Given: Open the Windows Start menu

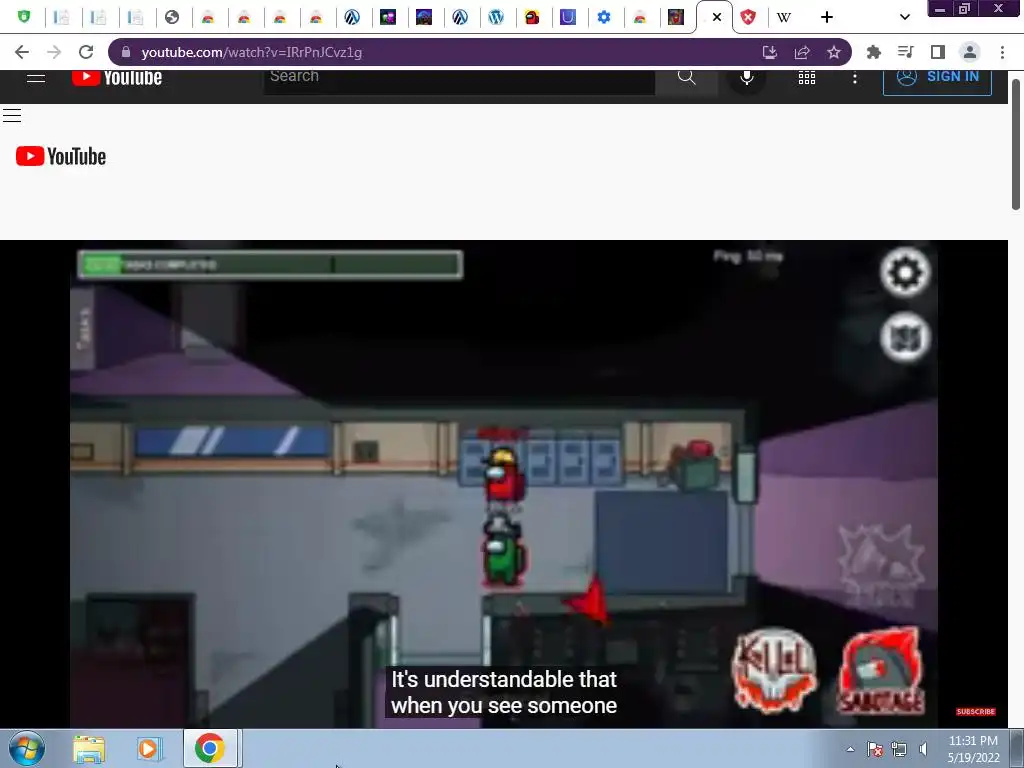Looking at the screenshot, I should click(27, 748).
